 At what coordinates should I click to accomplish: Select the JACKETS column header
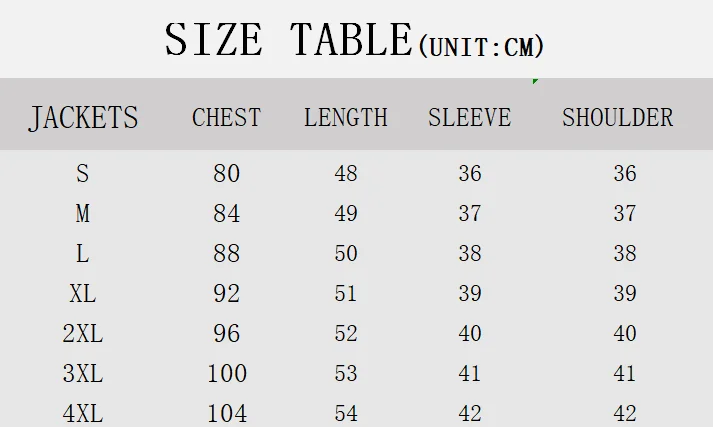(x=83, y=118)
